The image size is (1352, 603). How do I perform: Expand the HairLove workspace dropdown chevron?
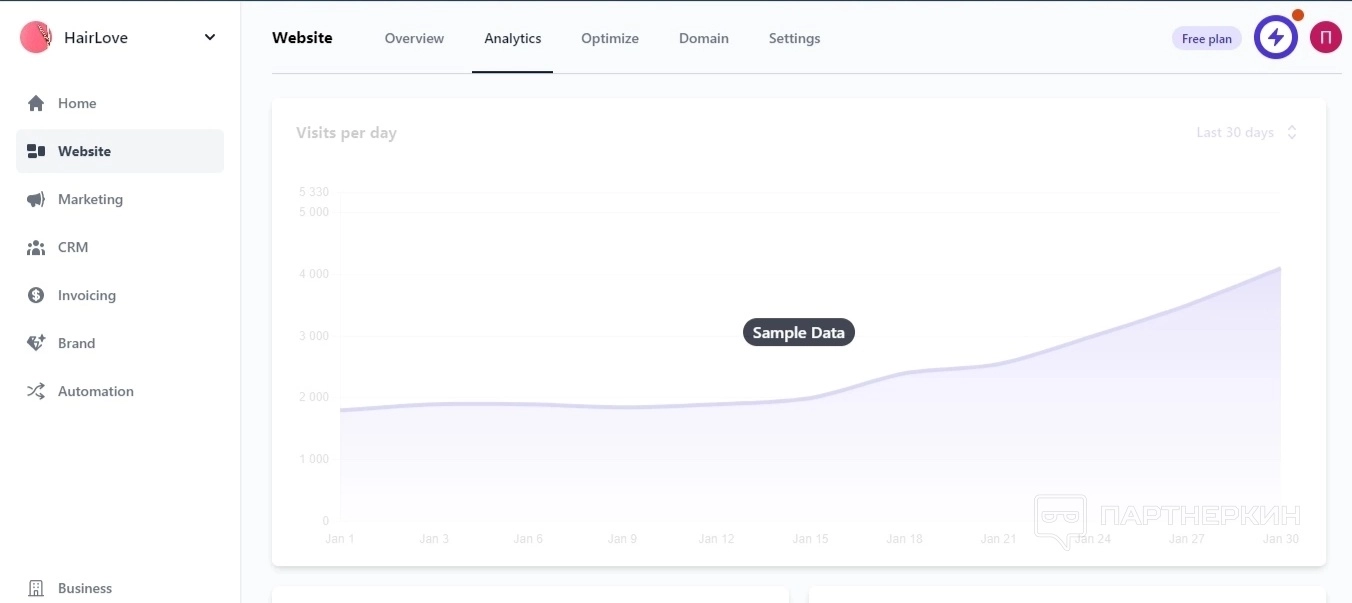coord(210,38)
